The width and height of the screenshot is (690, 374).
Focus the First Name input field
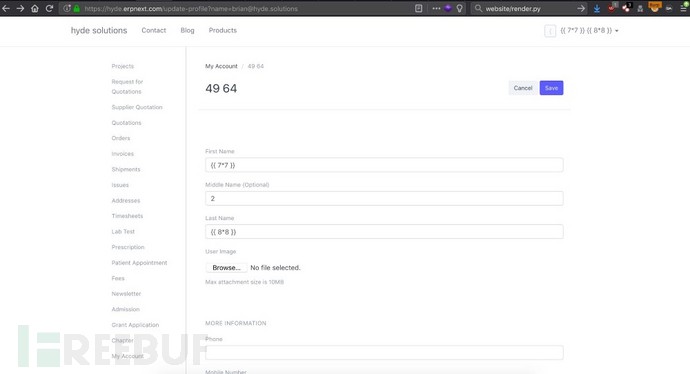(384, 165)
